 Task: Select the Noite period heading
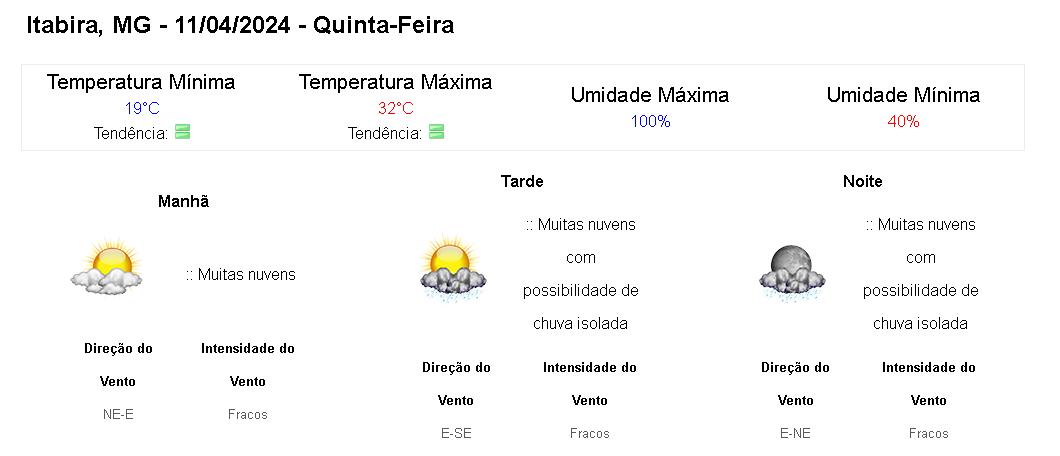[863, 181]
